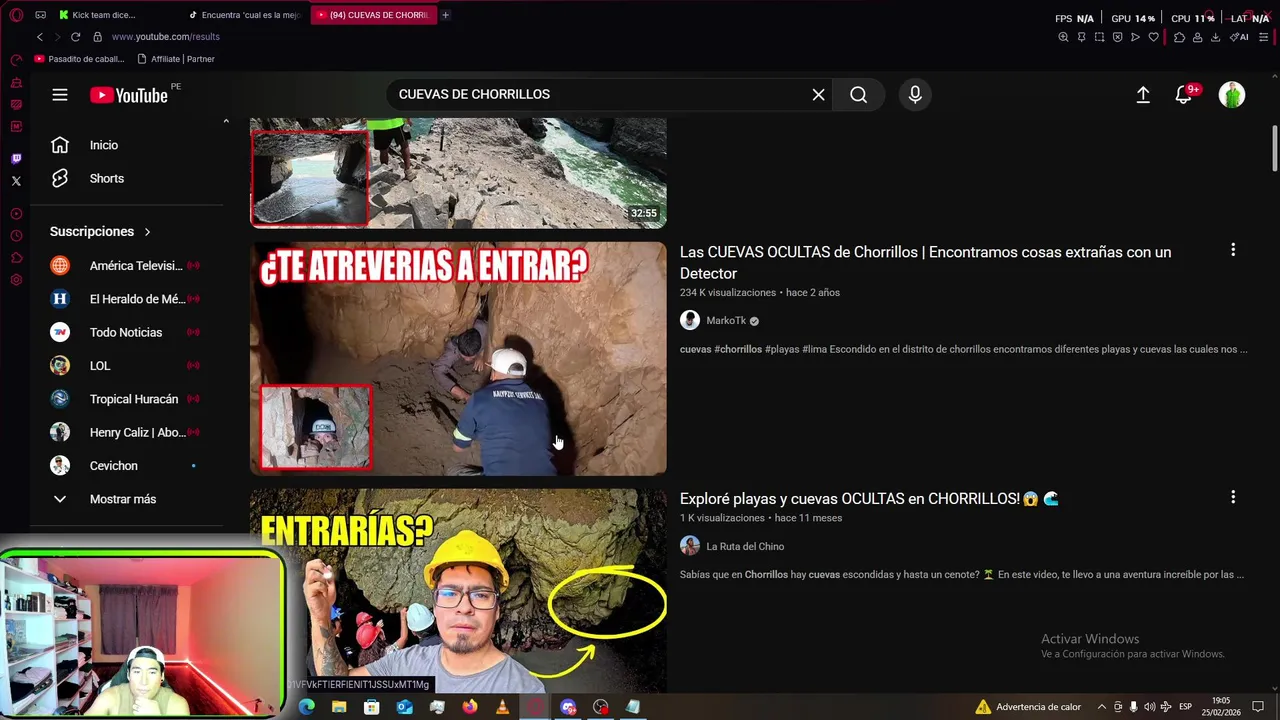The image size is (1280, 720).
Task: Open X (Twitter) in Opera sidebar
Action: pyautogui.click(x=16, y=181)
